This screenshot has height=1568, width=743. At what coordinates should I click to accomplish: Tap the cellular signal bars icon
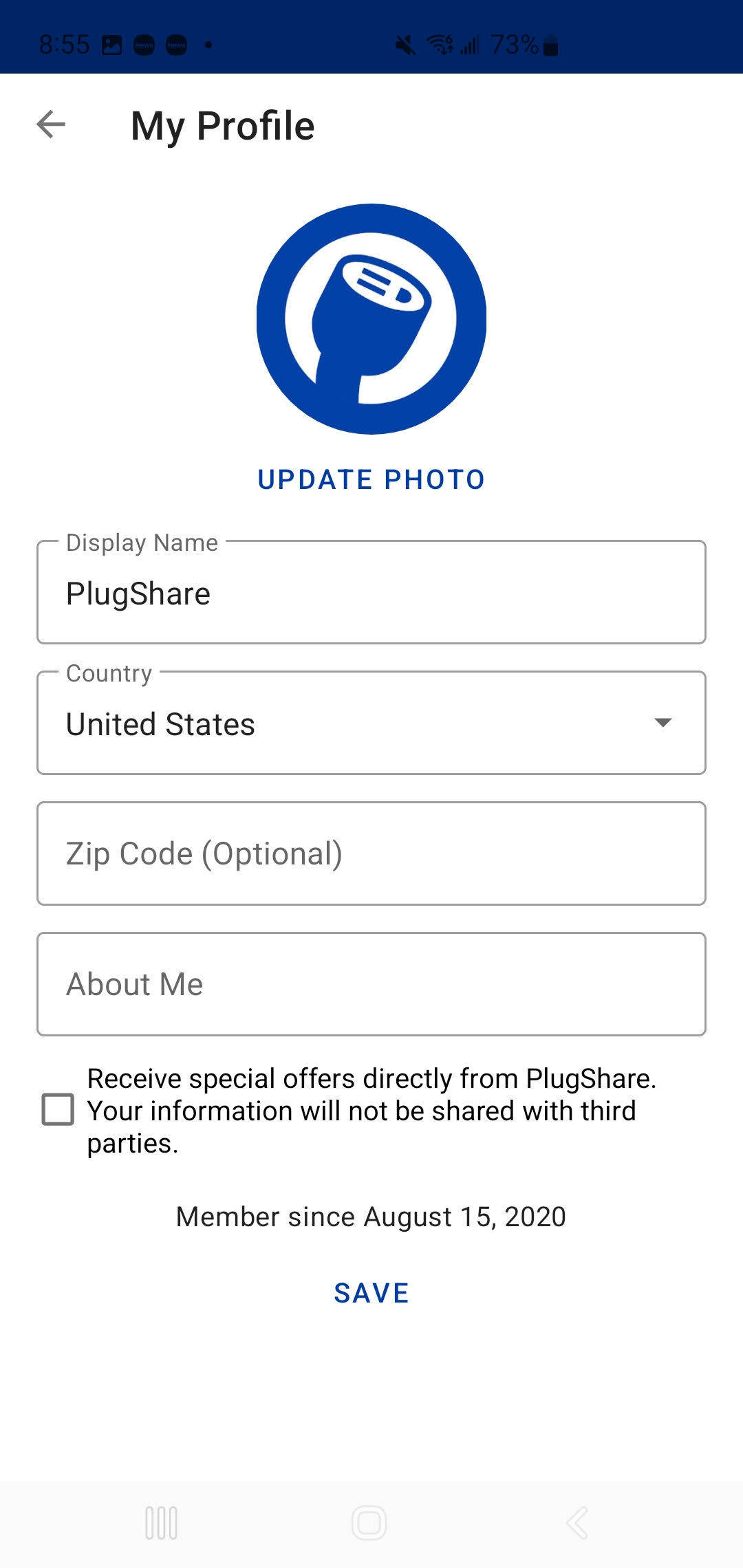[x=471, y=46]
